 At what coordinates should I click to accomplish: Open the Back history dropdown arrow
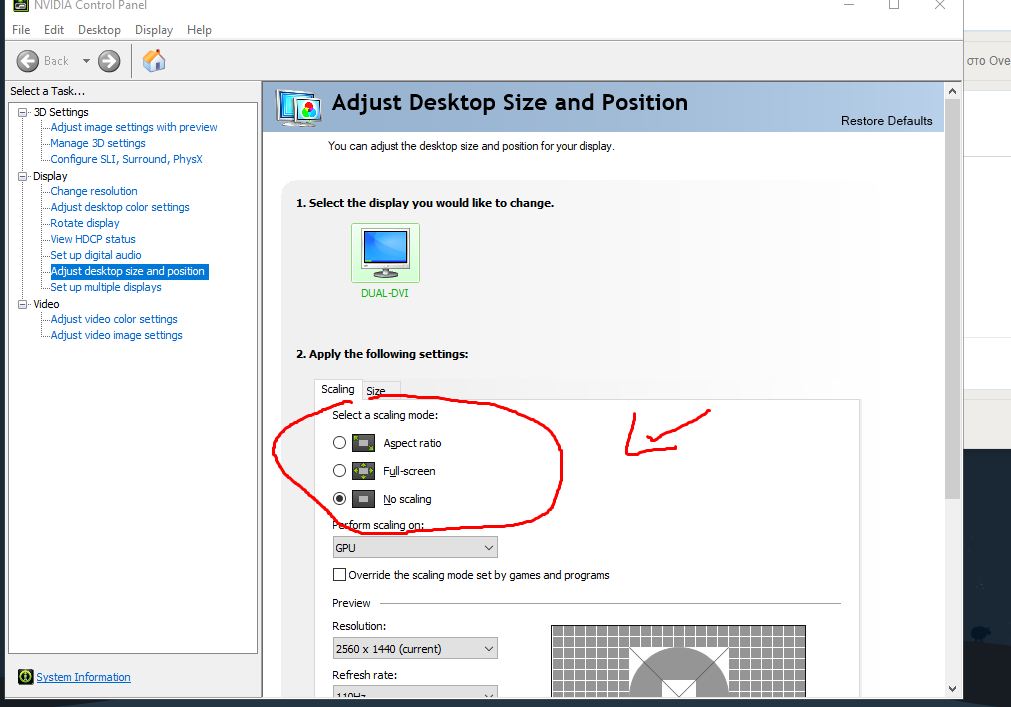click(86, 61)
